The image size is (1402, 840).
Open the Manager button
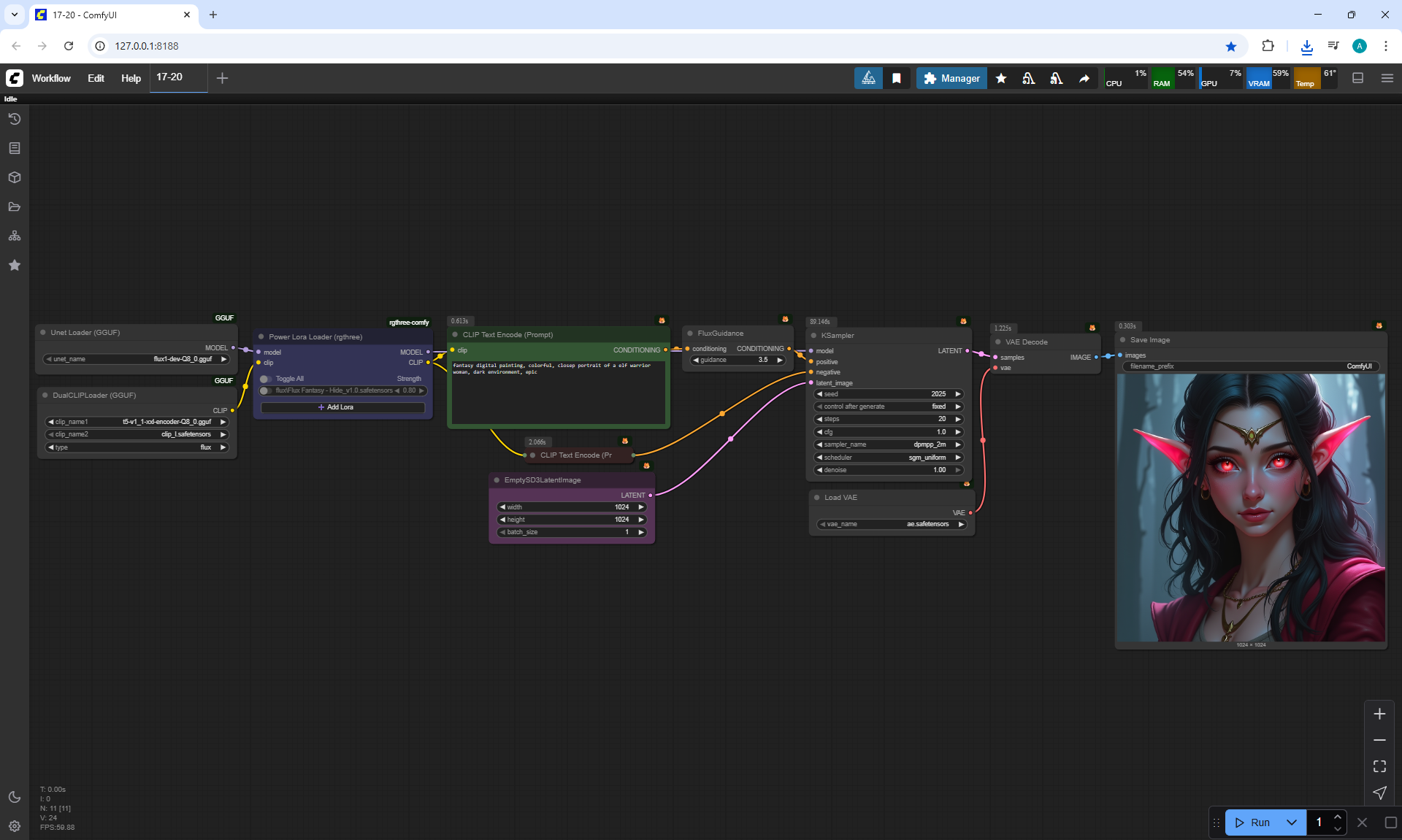click(x=951, y=78)
